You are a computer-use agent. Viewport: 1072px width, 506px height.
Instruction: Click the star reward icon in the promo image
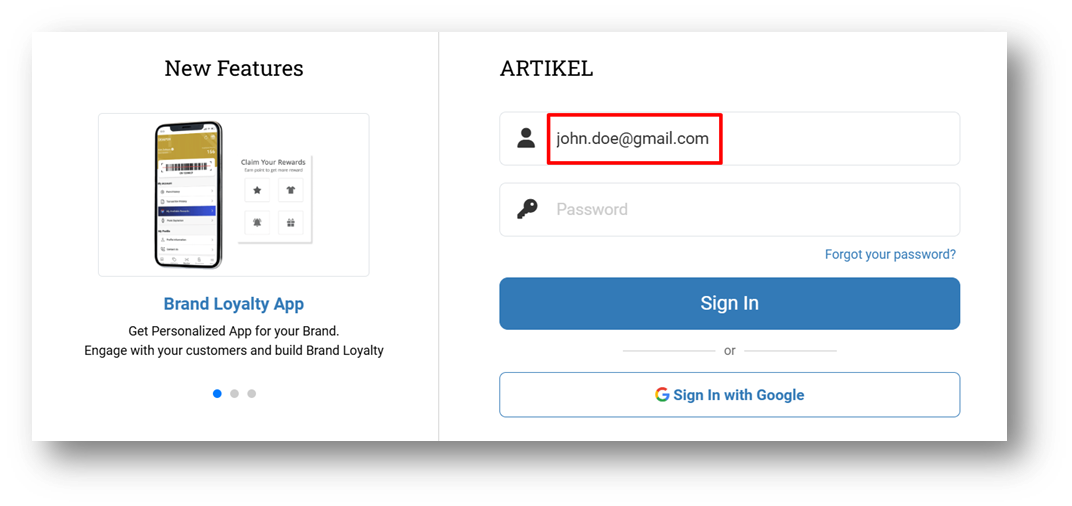pyautogui.click(x=257, y=190)
